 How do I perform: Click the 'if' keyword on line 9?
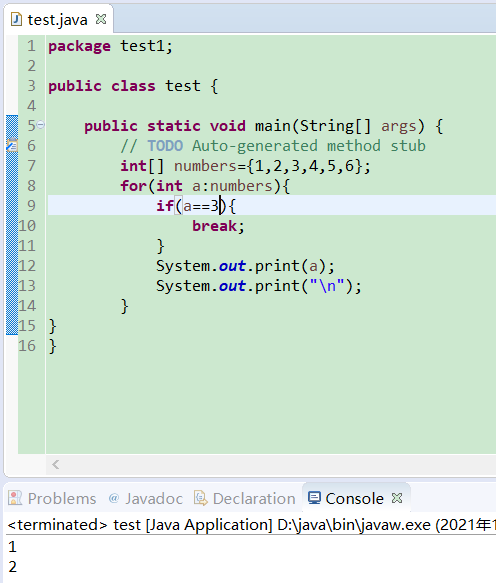tap(165, 206)
